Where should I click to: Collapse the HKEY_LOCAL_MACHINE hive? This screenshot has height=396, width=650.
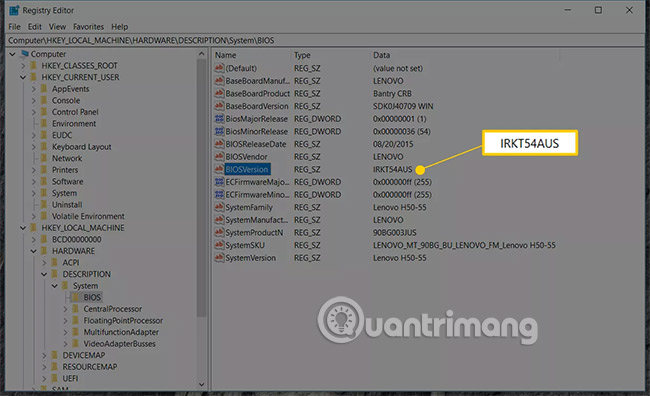coord(23,228)
